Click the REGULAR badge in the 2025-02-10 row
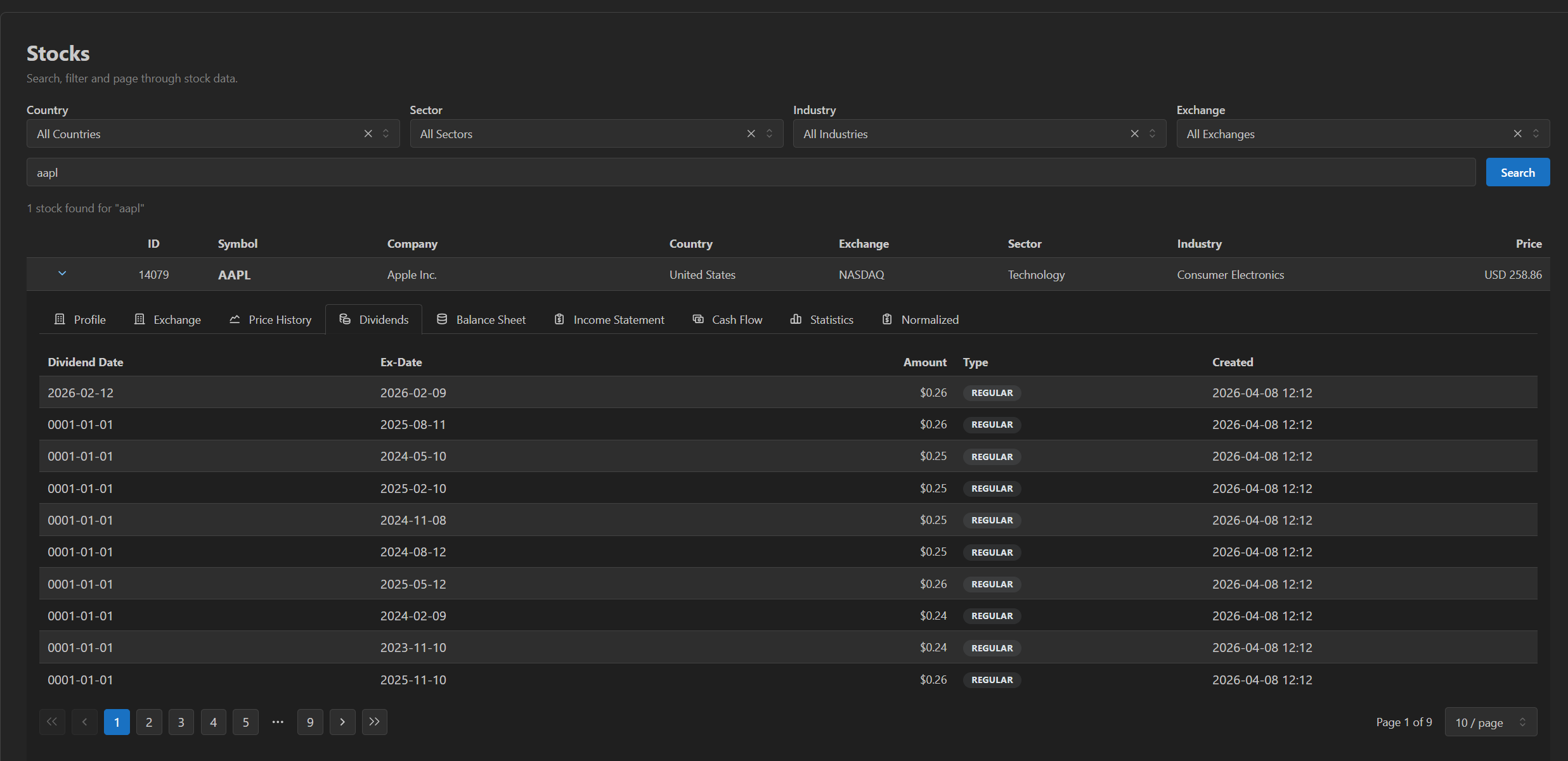1568x761 pixels. pos(992,489)
